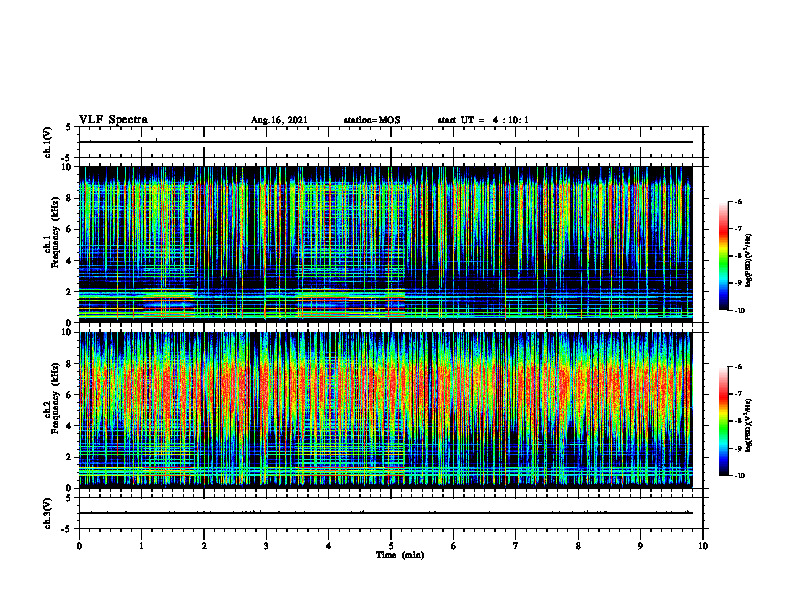Click time axis tick label "7"
792x612 pixels.
[x=516, y=546]
